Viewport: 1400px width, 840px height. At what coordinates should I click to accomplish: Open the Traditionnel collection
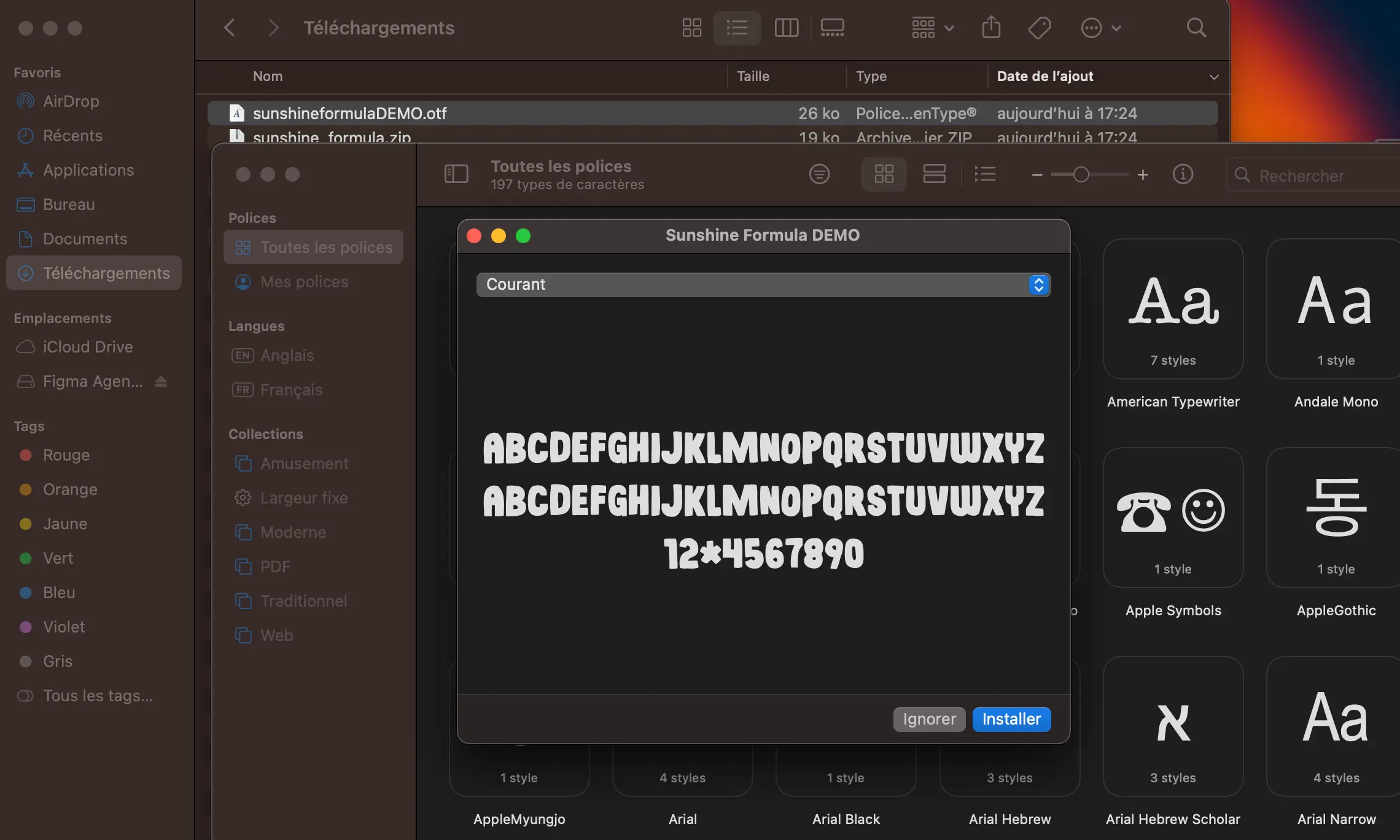[x=313, y=601]
